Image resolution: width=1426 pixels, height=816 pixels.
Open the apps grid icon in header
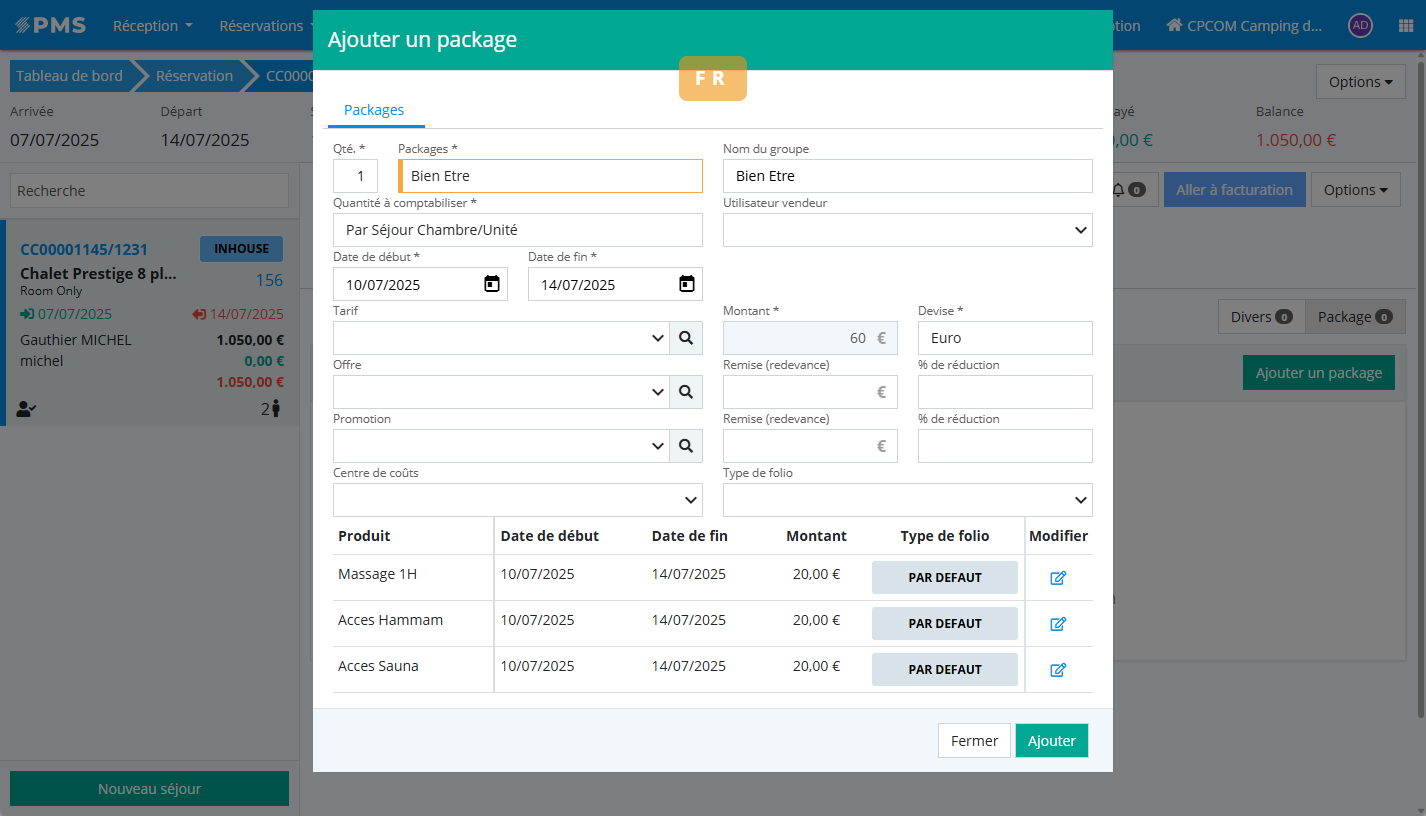(x=1405, y=26)
